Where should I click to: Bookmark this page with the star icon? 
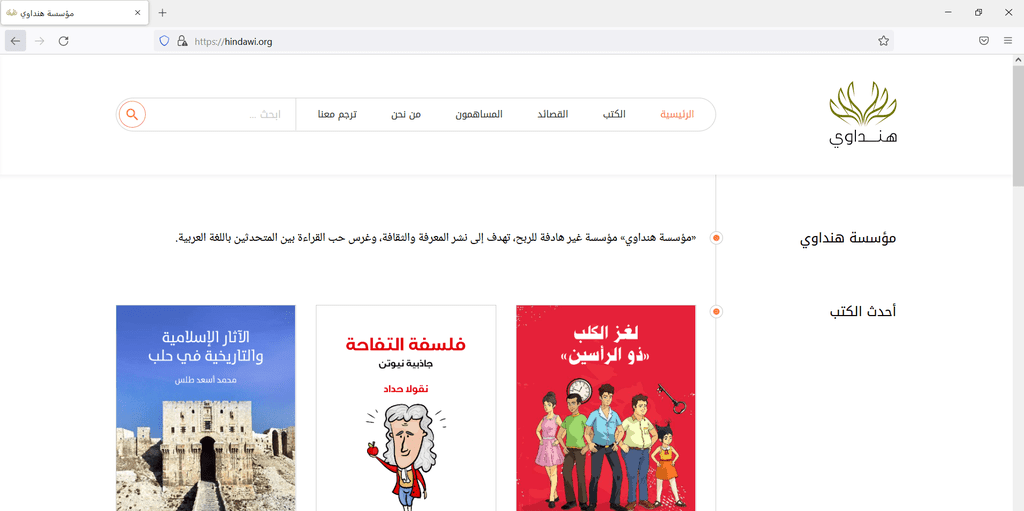[x=884, y=41]
